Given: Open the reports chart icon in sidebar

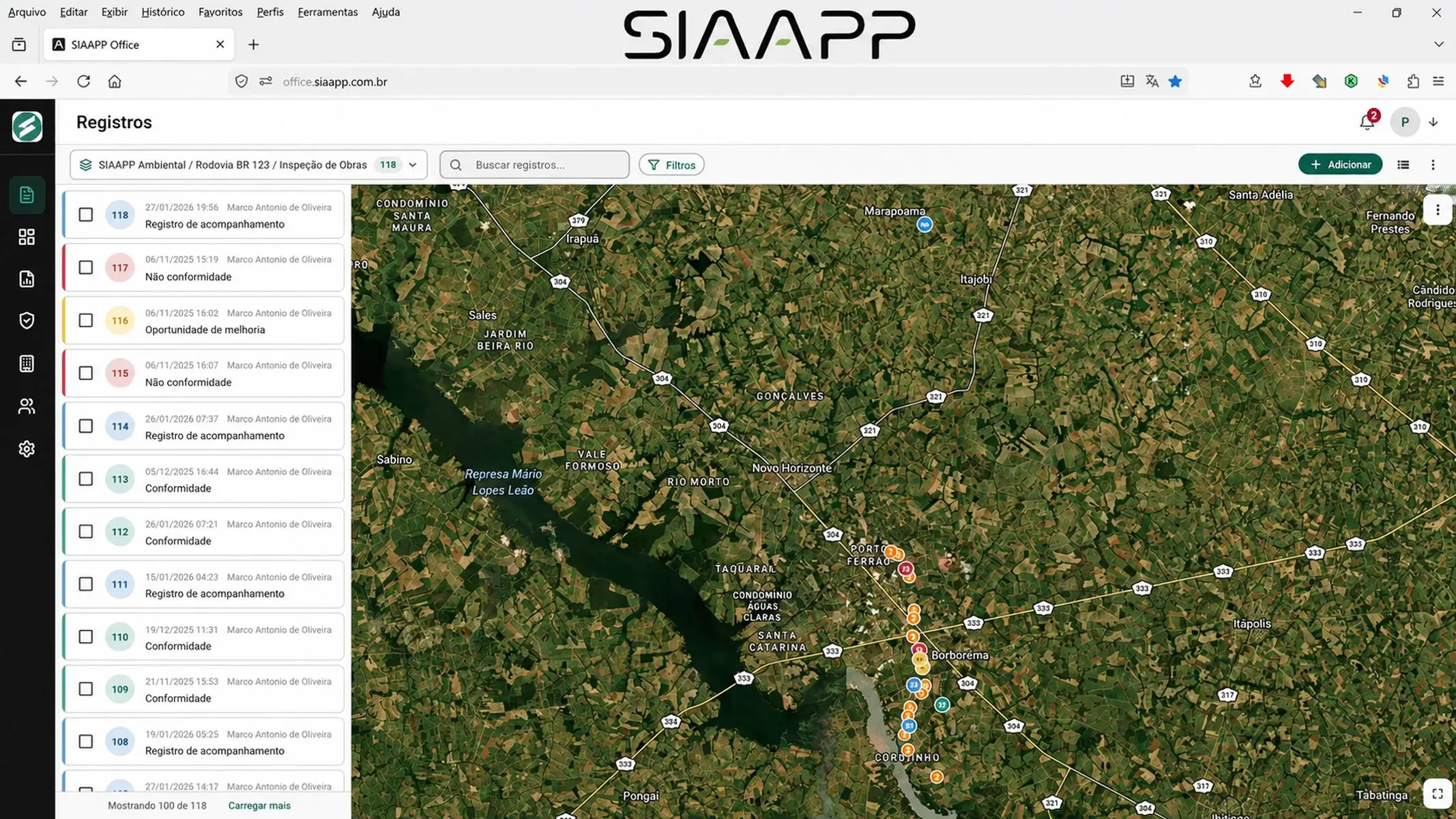Looking at the screenshot, I should click(x=27, y=279).
